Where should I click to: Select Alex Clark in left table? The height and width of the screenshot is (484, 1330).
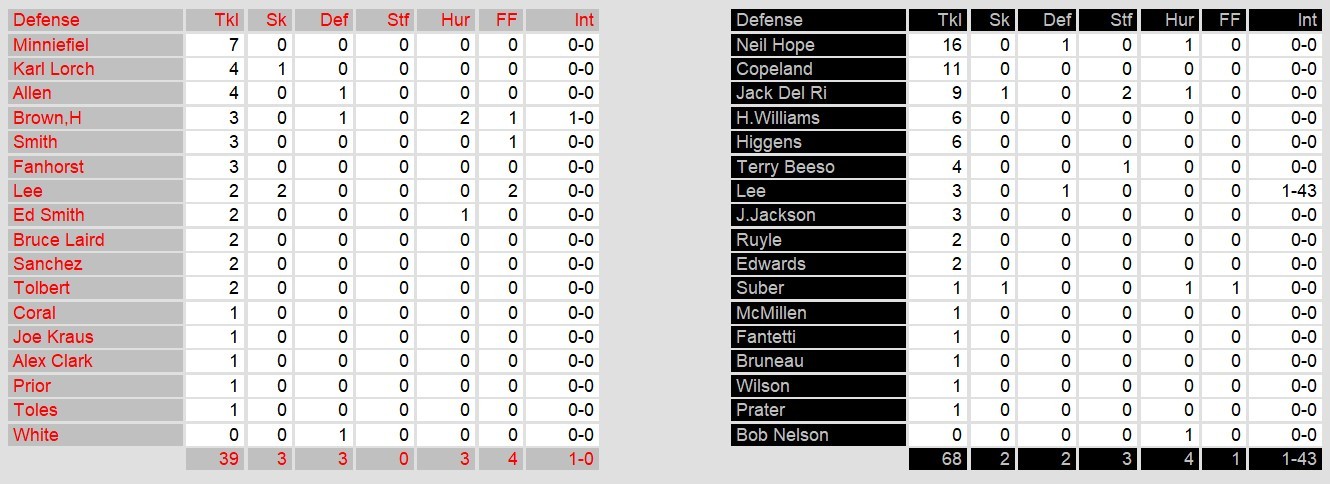(x=52, y=361)
